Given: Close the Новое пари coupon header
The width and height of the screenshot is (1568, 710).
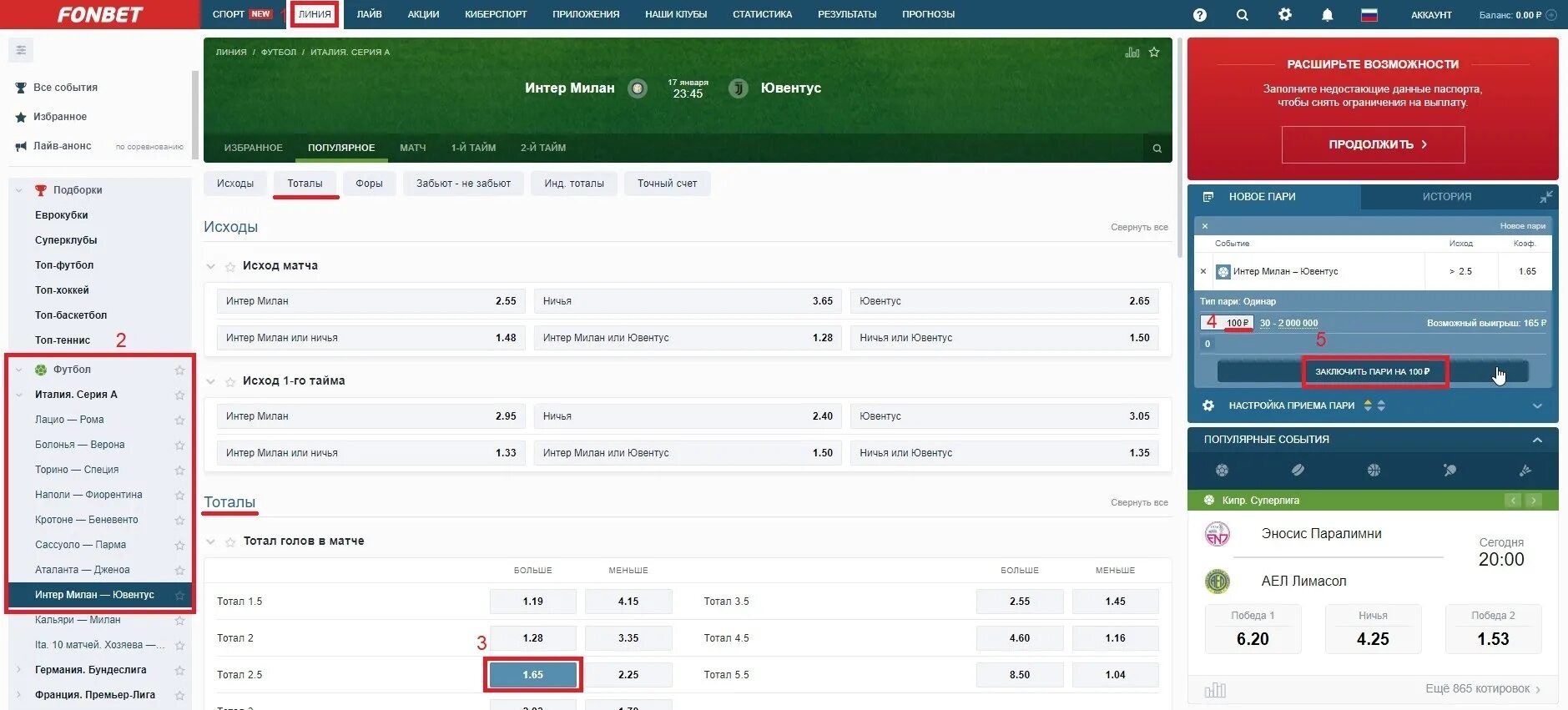Looking at the screenshot, I should coord(1204,226).
